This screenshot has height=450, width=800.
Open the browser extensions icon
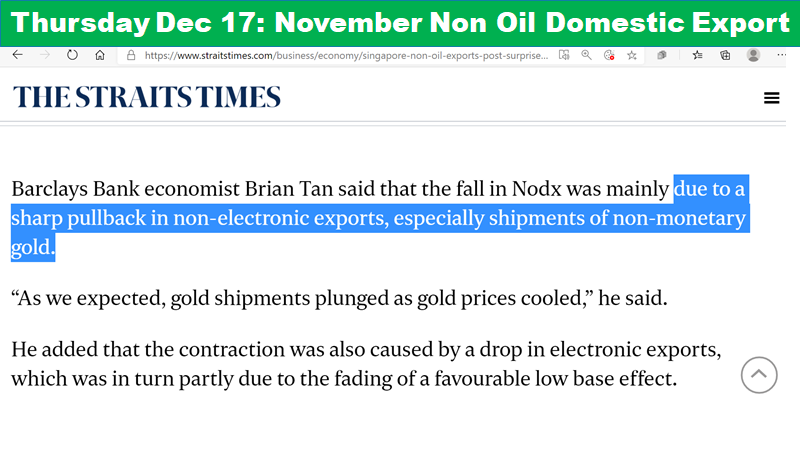[x=662, y=55]
